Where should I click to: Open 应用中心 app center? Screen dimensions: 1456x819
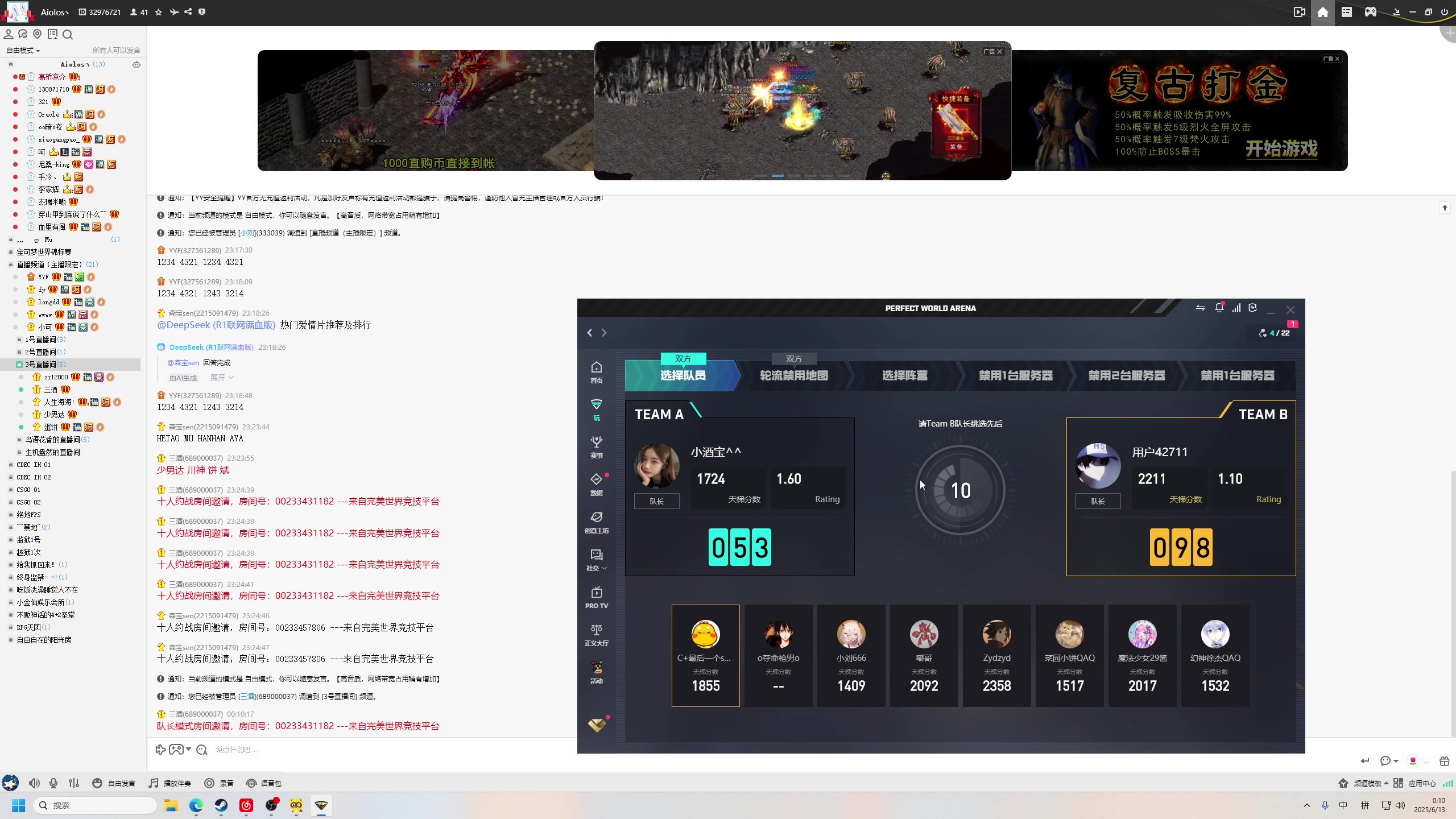tap(1415, 783)
